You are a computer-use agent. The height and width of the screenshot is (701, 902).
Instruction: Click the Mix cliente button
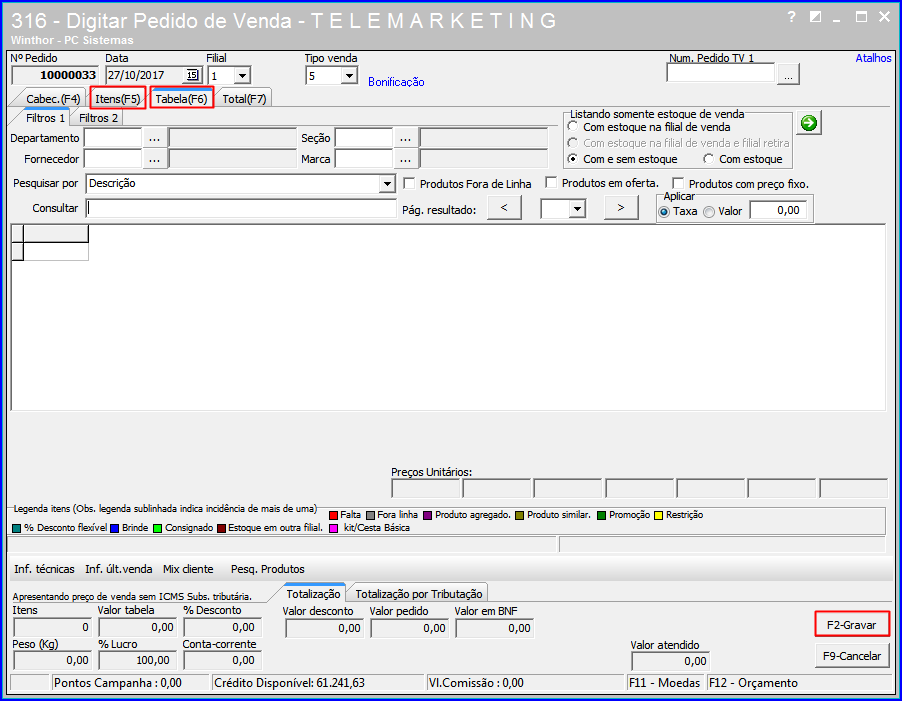click(188, 569)
